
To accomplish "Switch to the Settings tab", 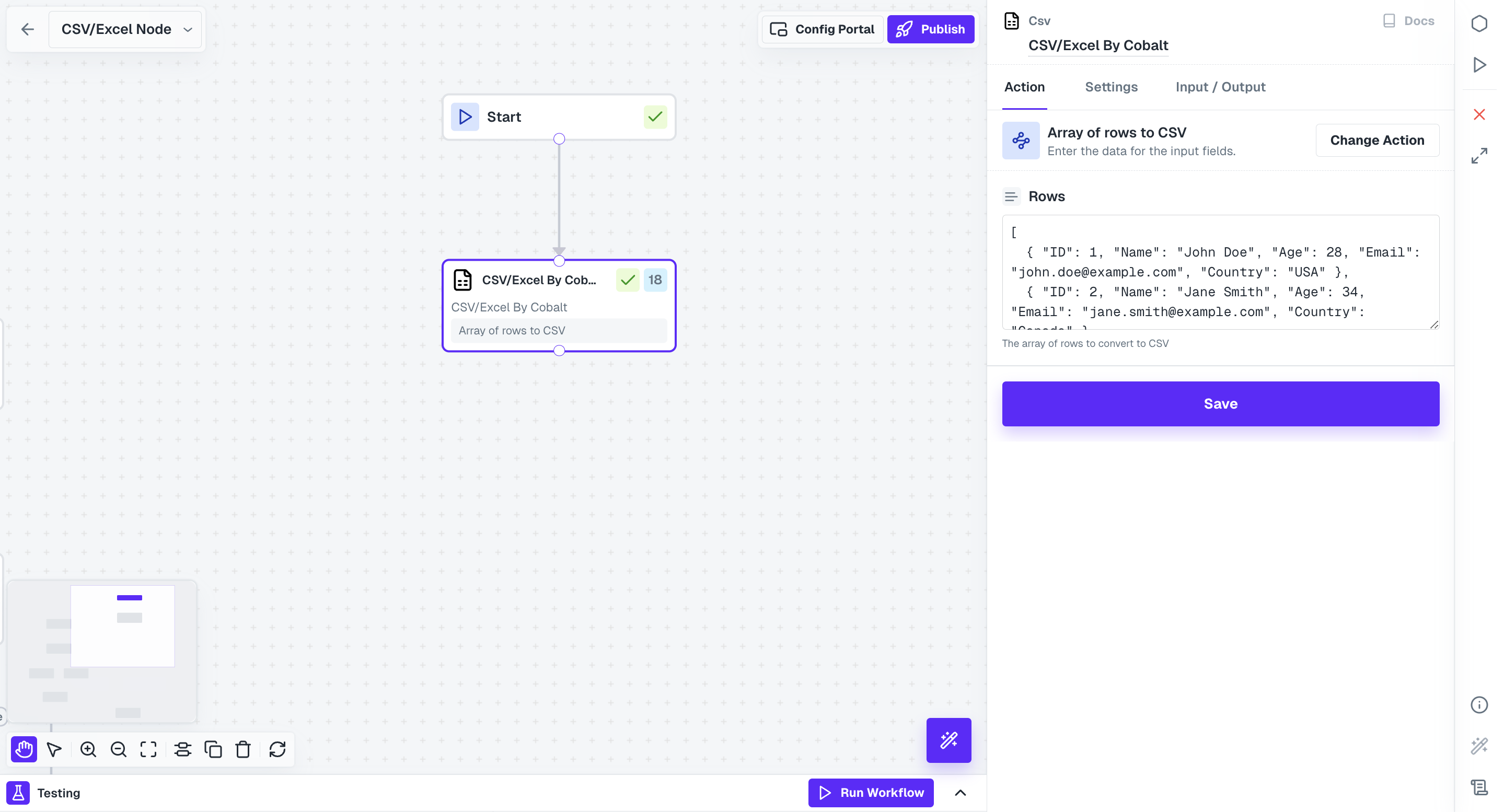I will click(x=1111, y=87).
